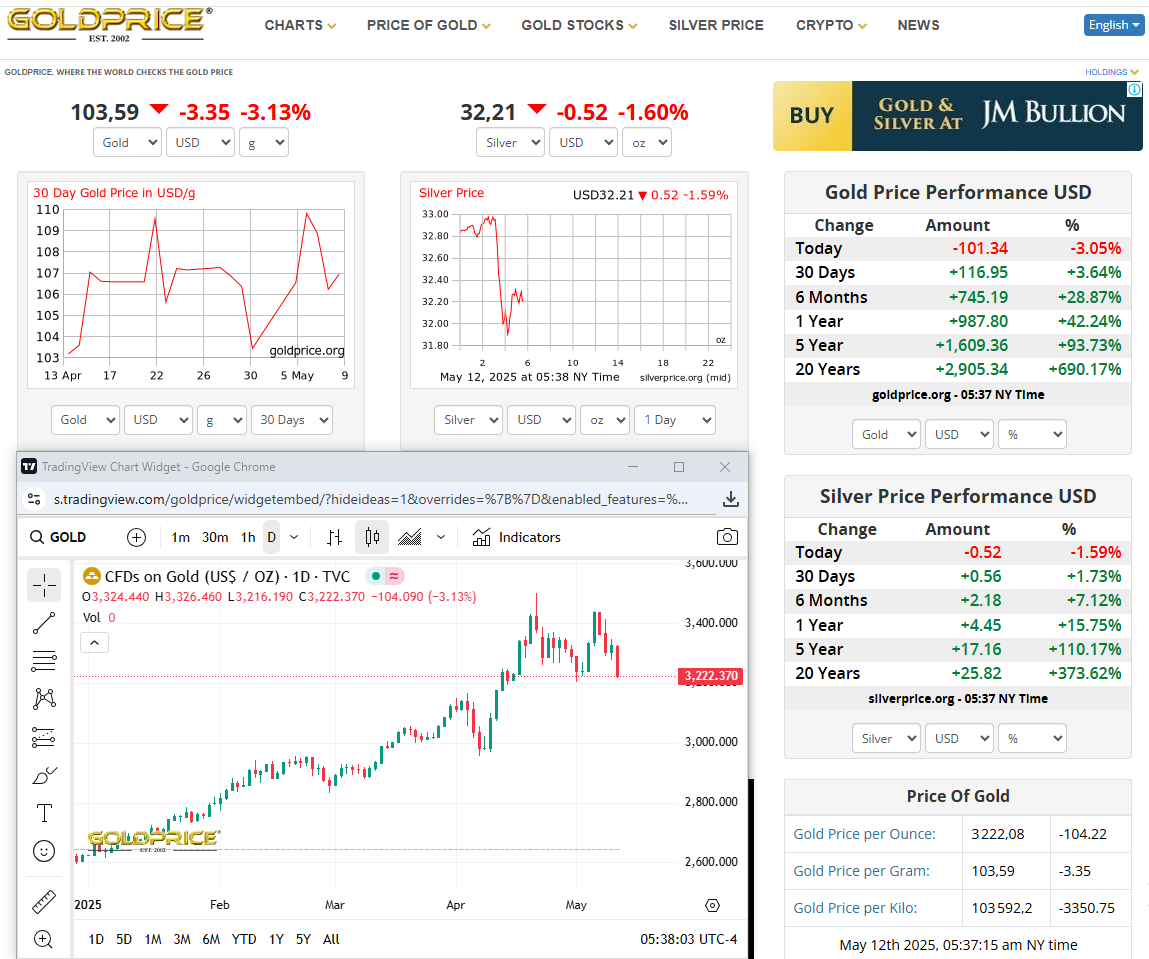Open the English language dropdown
Viewport: 1149px width, 959px height.
[1113, 25]
